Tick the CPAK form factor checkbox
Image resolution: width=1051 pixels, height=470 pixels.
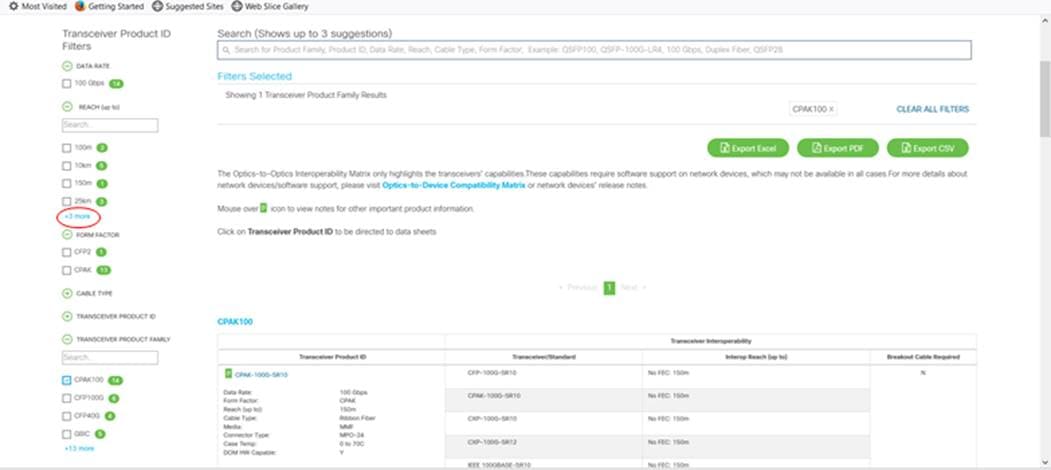click(66, 270)
